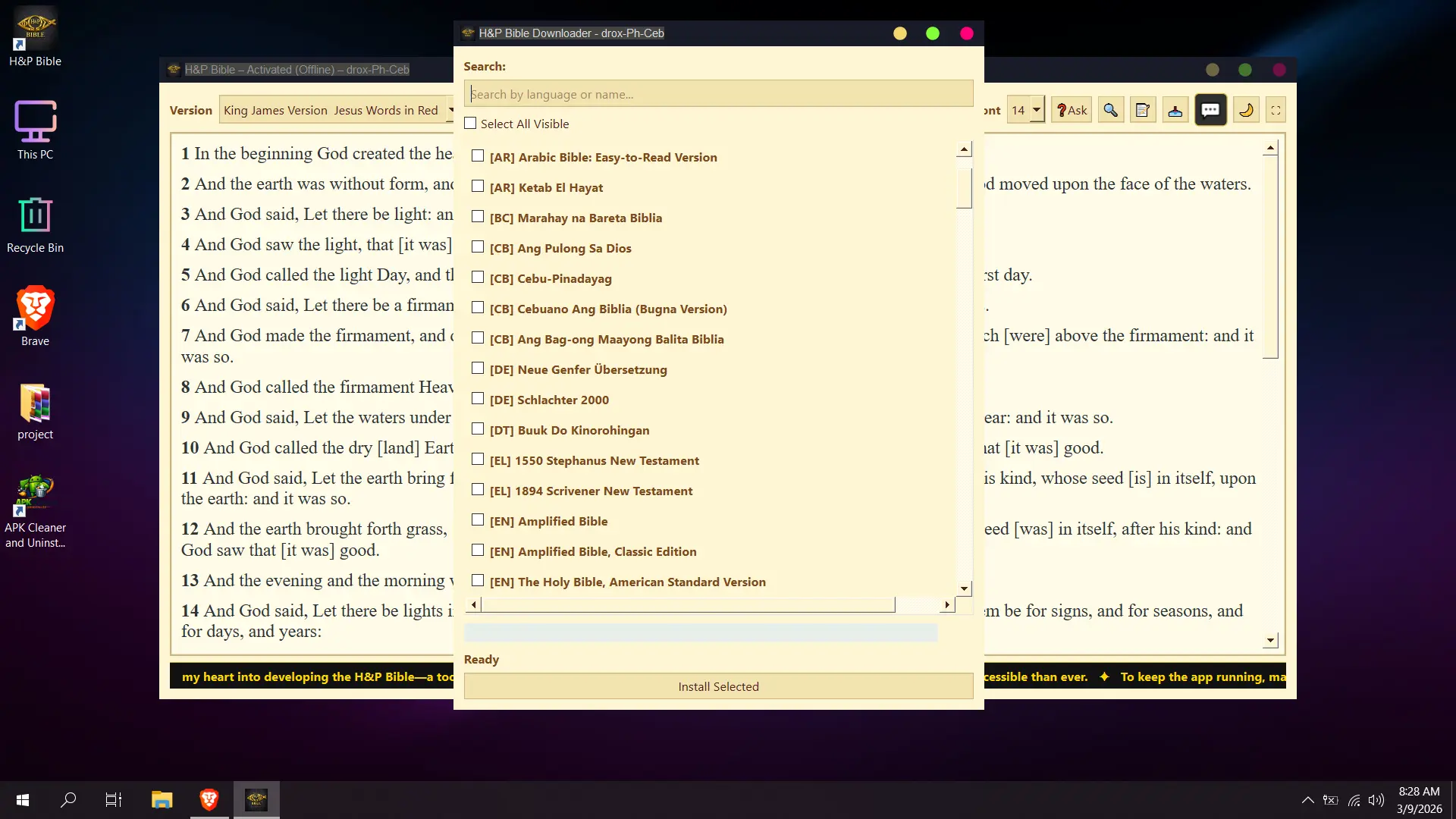Check Marahay na Bareta Biblia
The height and width of the screenshot is (819, 1456).
(x=478, y=217)
